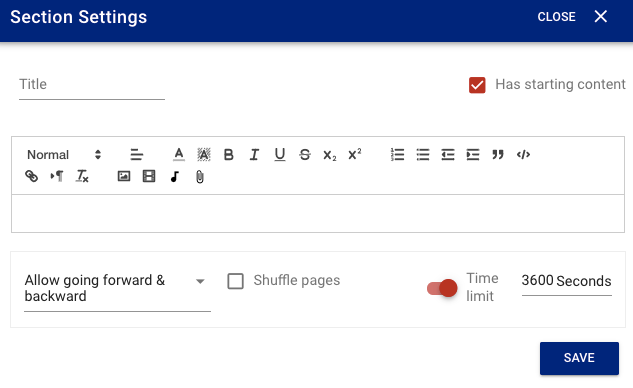The image size is (633, 388).
Task: Enable the Shuffle pages checkbox
Action: point(235,281)
